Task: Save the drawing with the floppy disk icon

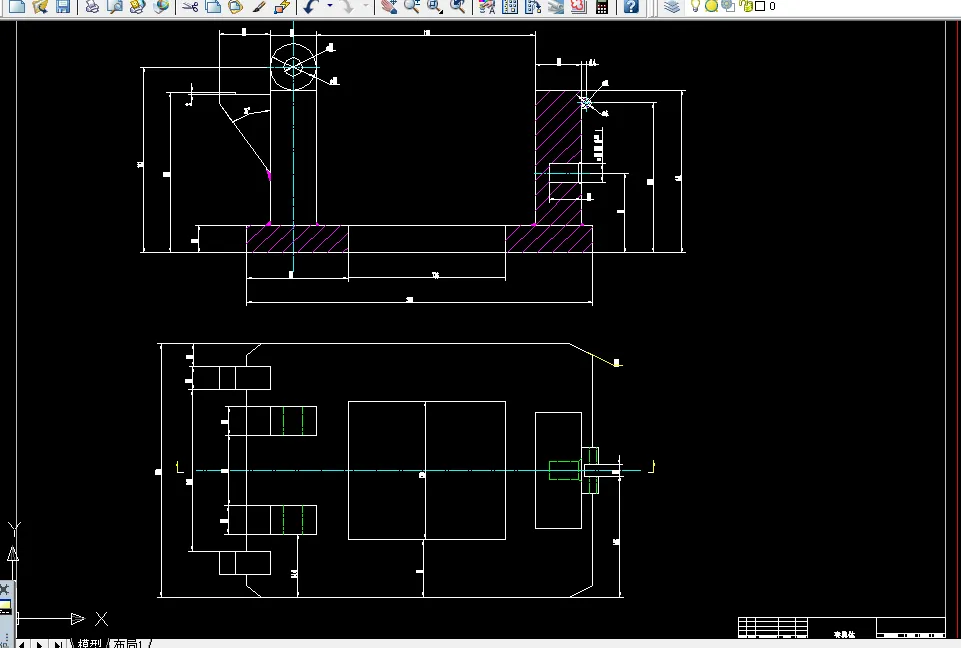Action: pos(63,7)
